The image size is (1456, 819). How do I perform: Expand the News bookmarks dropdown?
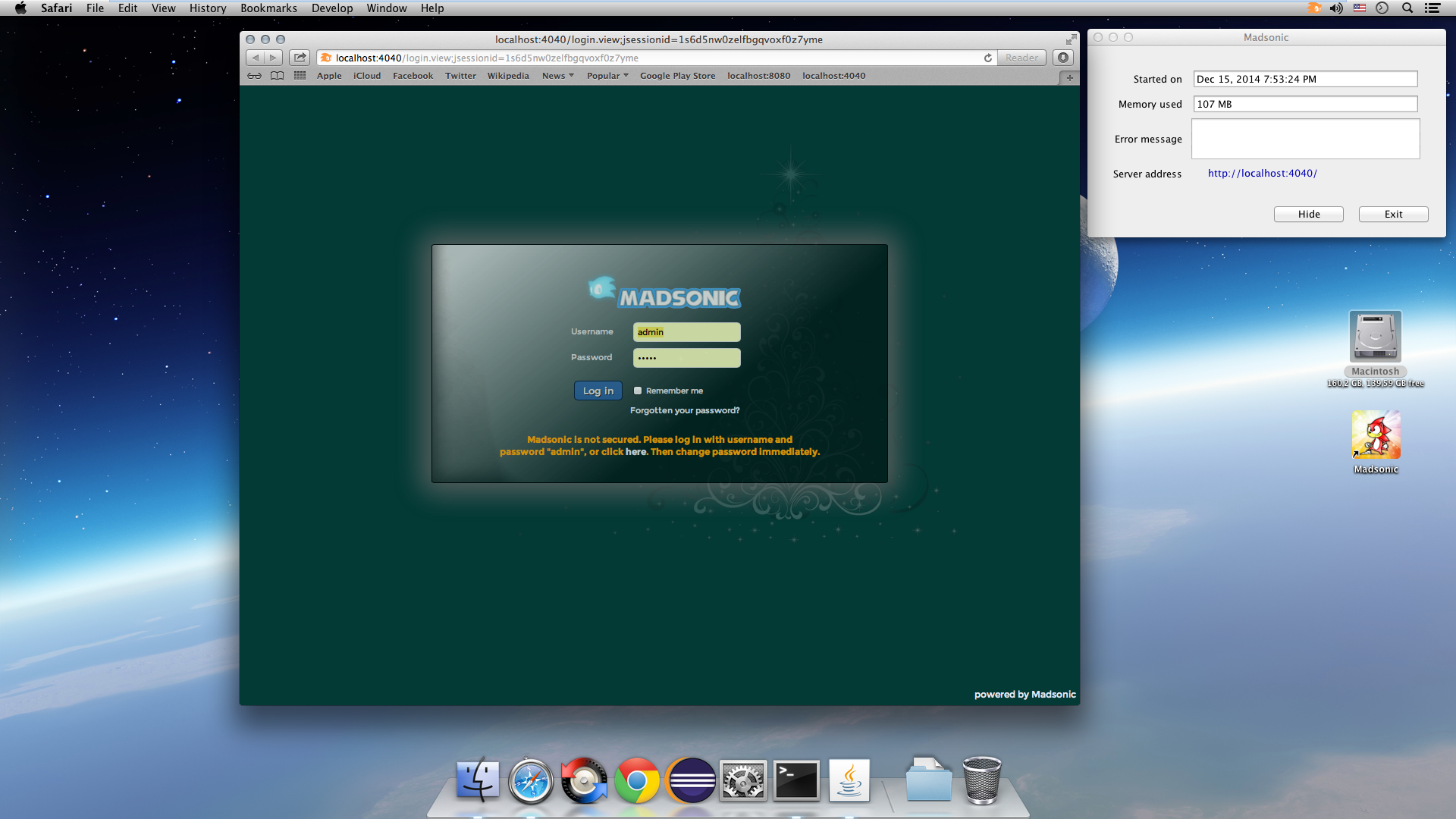[x=557, y=76]
